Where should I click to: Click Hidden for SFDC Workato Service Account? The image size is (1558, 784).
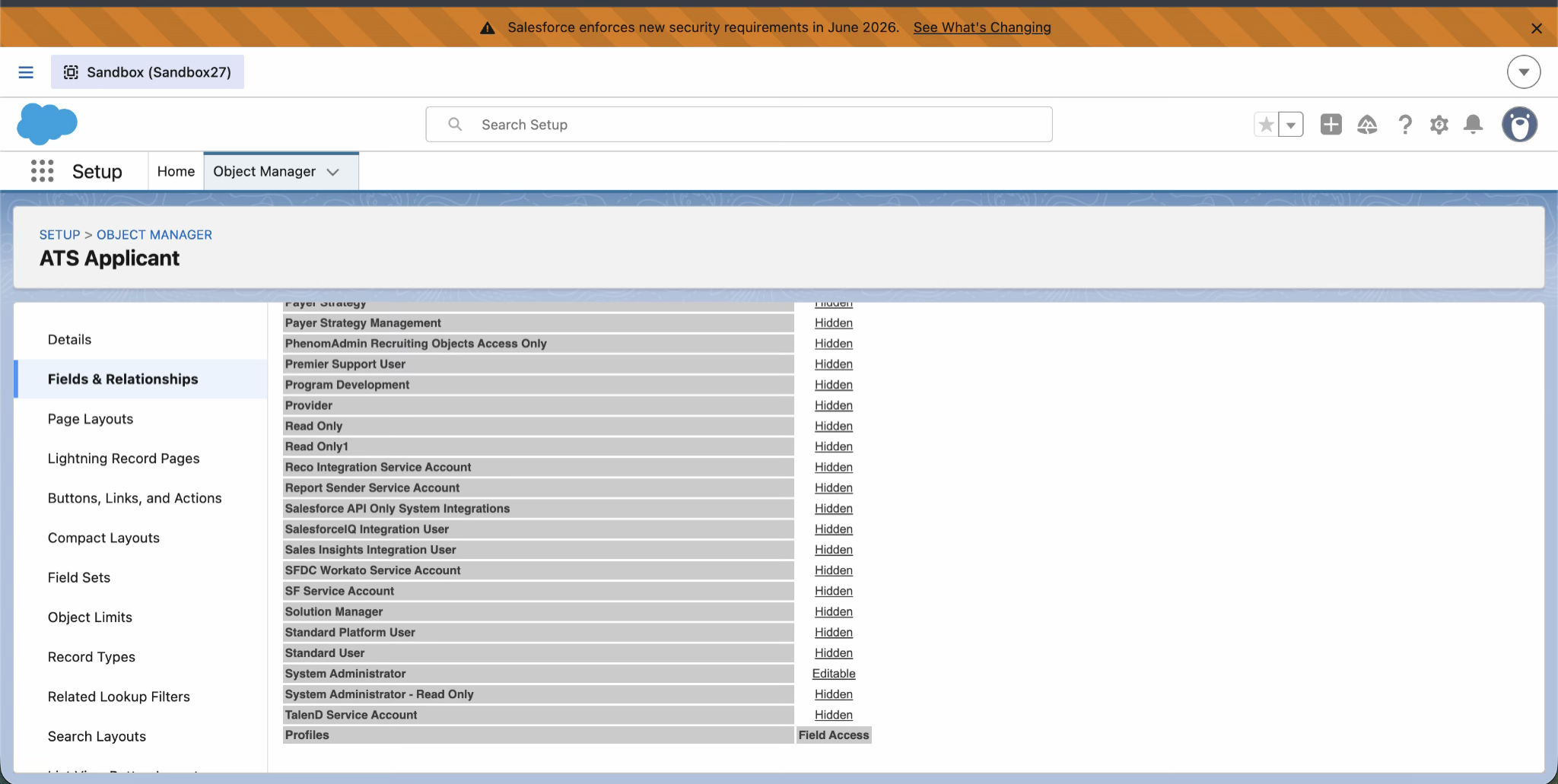834,570
